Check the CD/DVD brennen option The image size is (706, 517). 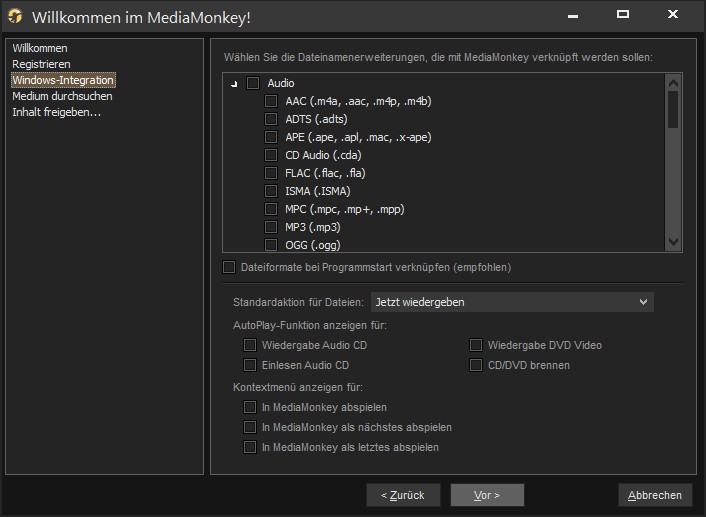[x=476, y=365]
